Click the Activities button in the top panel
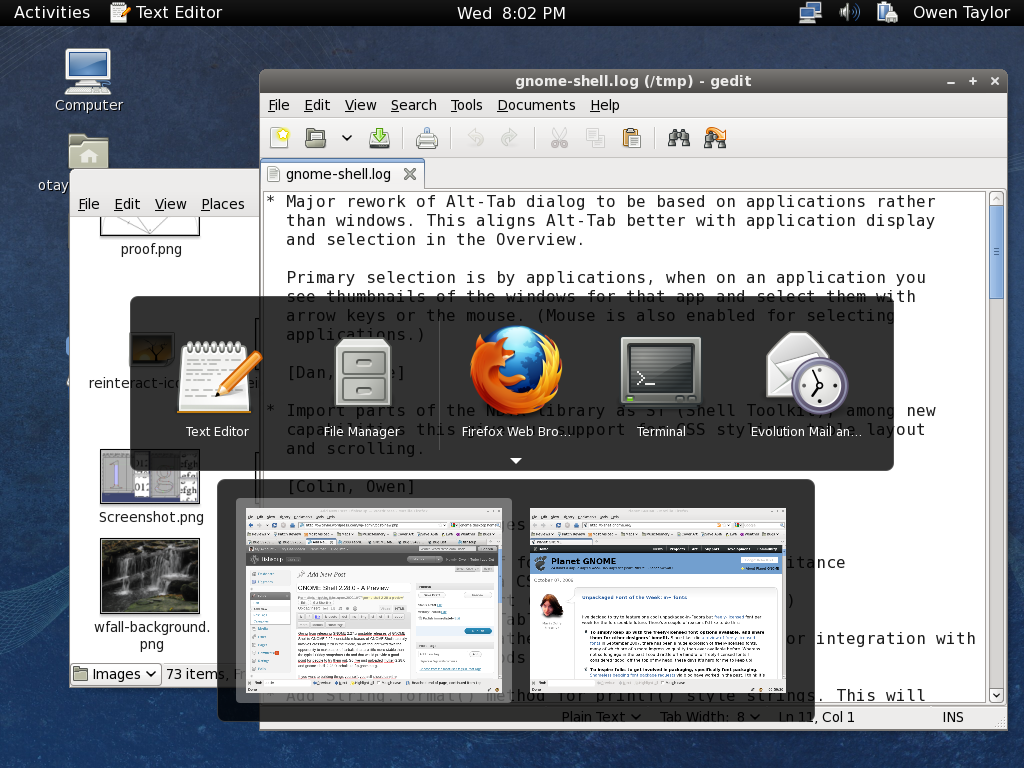The height and width of the screenshot is (768, 1024). point(52,12)
